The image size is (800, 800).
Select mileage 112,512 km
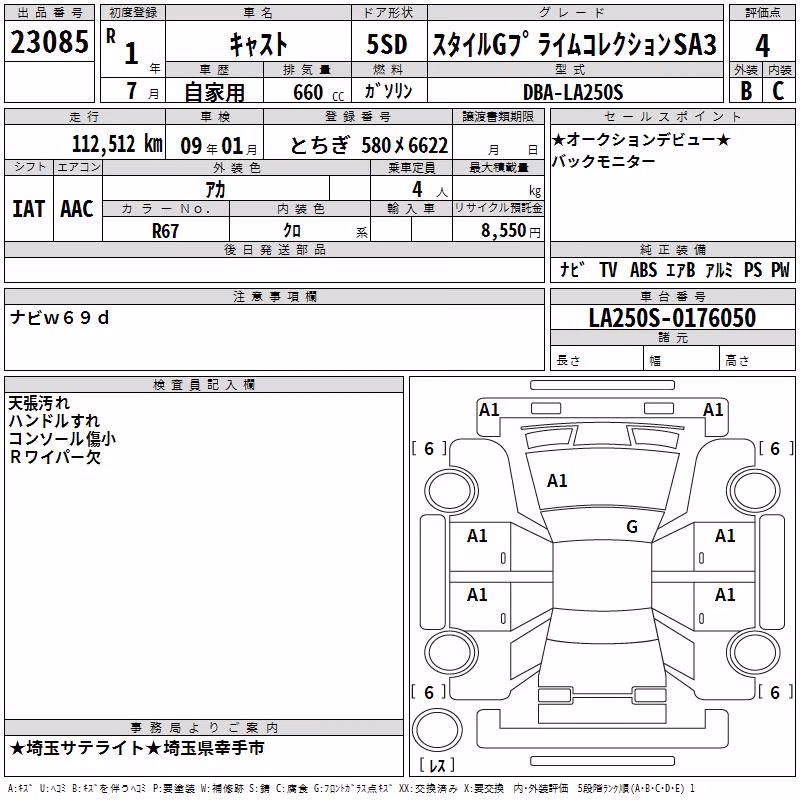coord(117,144)
